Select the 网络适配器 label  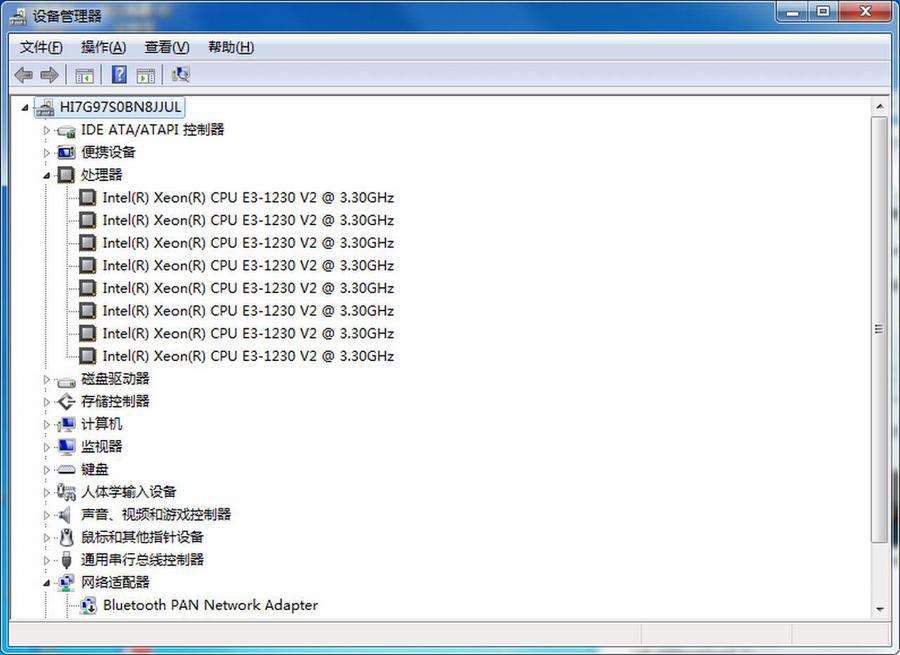[x=115, y=583]
